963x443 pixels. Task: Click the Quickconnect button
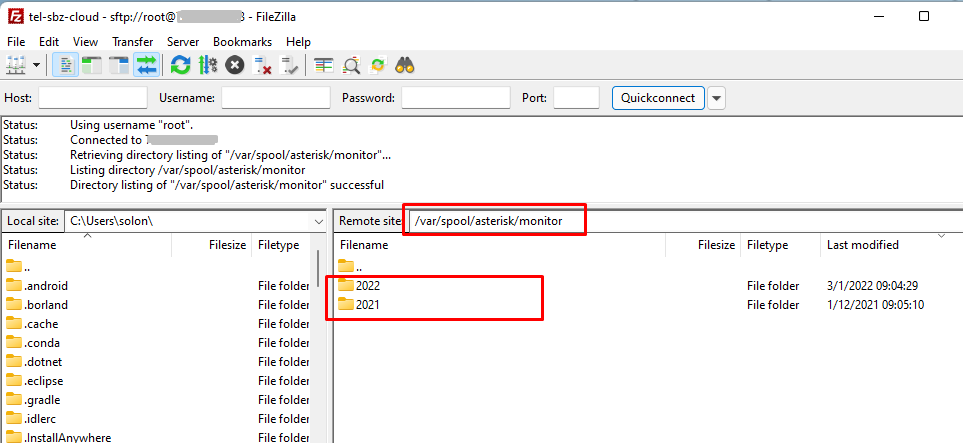coord(658,98)
